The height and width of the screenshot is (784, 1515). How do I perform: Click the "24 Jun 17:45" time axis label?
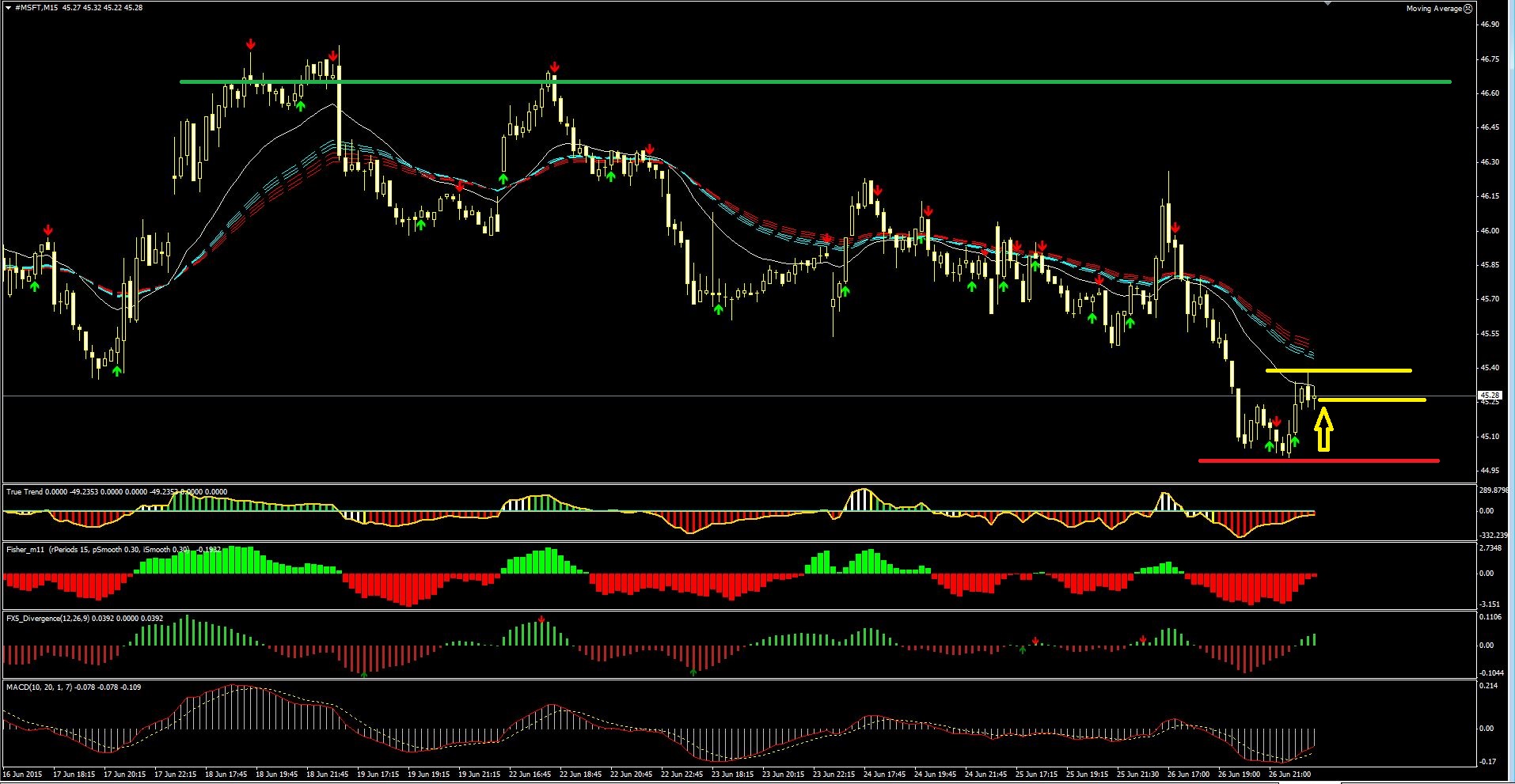click(x=884, y=775)
